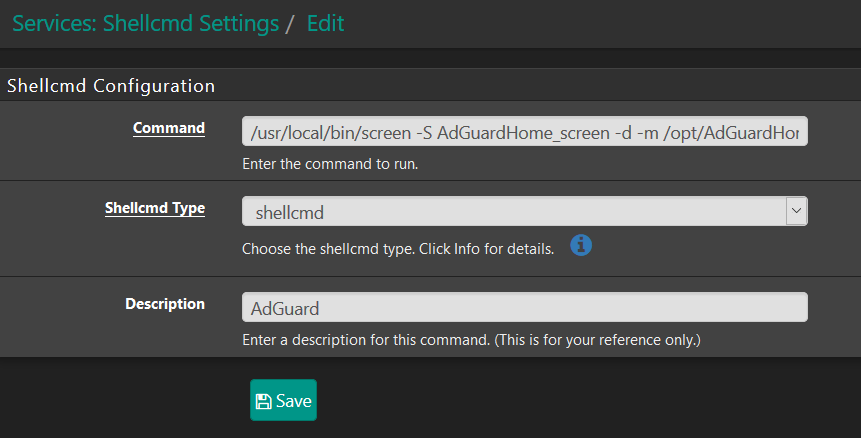Click the "Choose the shellcmd type" hint text
Image resolution: width=861 pixels, height=438 pixels.
pyautogui.click(x=398, y=248)
